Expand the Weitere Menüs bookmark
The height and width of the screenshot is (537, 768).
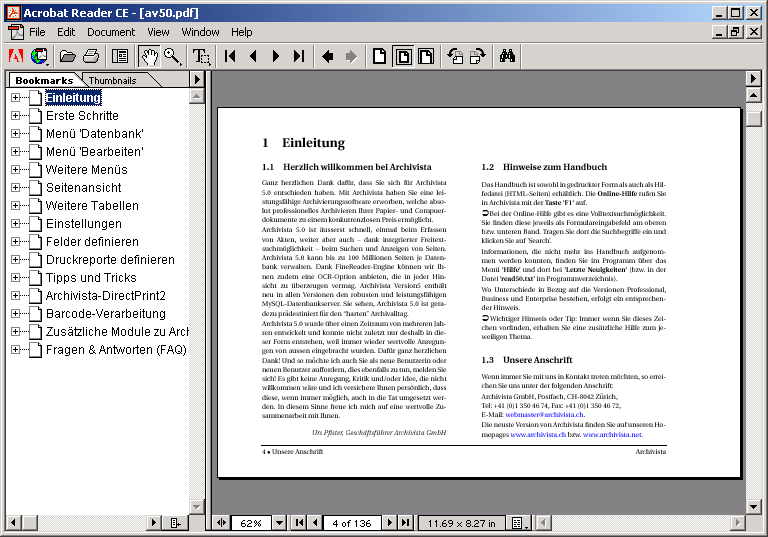click(16, 170)
